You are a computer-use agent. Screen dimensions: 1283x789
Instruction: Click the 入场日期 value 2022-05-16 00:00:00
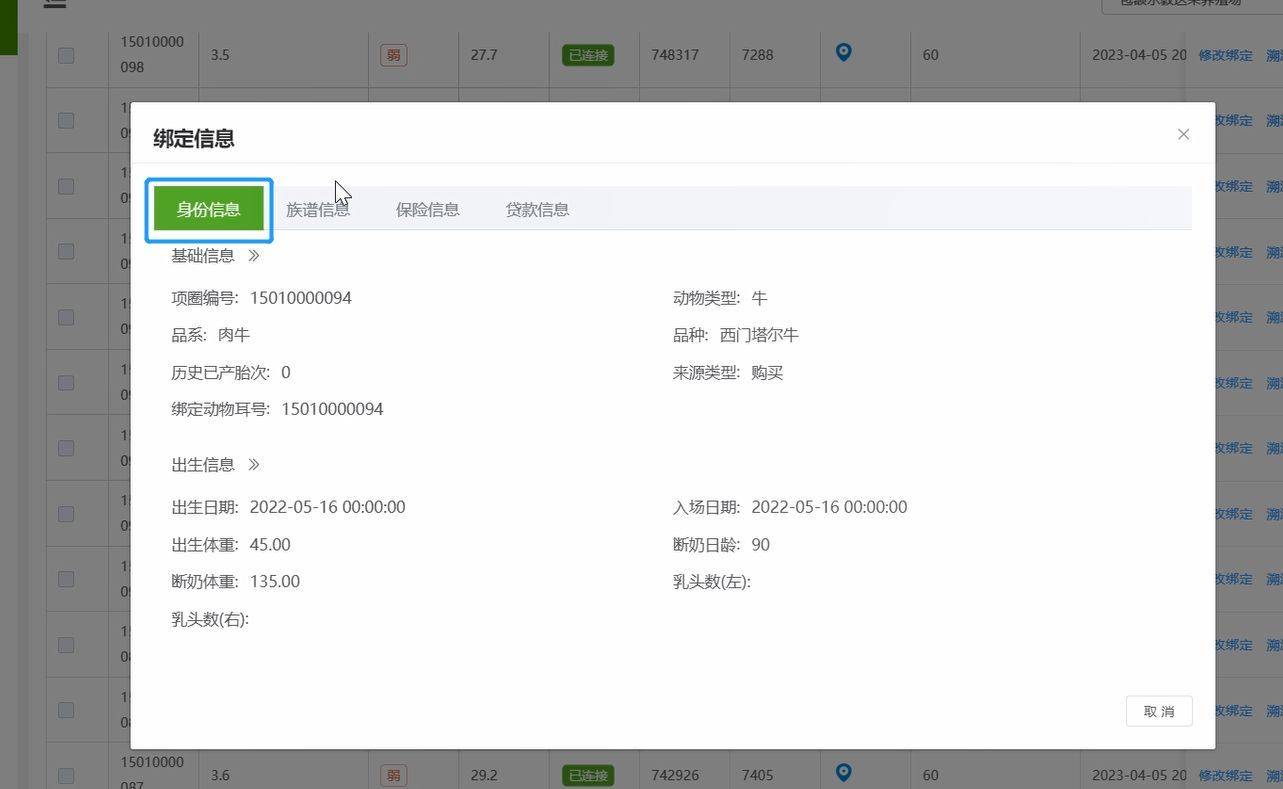tap(829, 507)
